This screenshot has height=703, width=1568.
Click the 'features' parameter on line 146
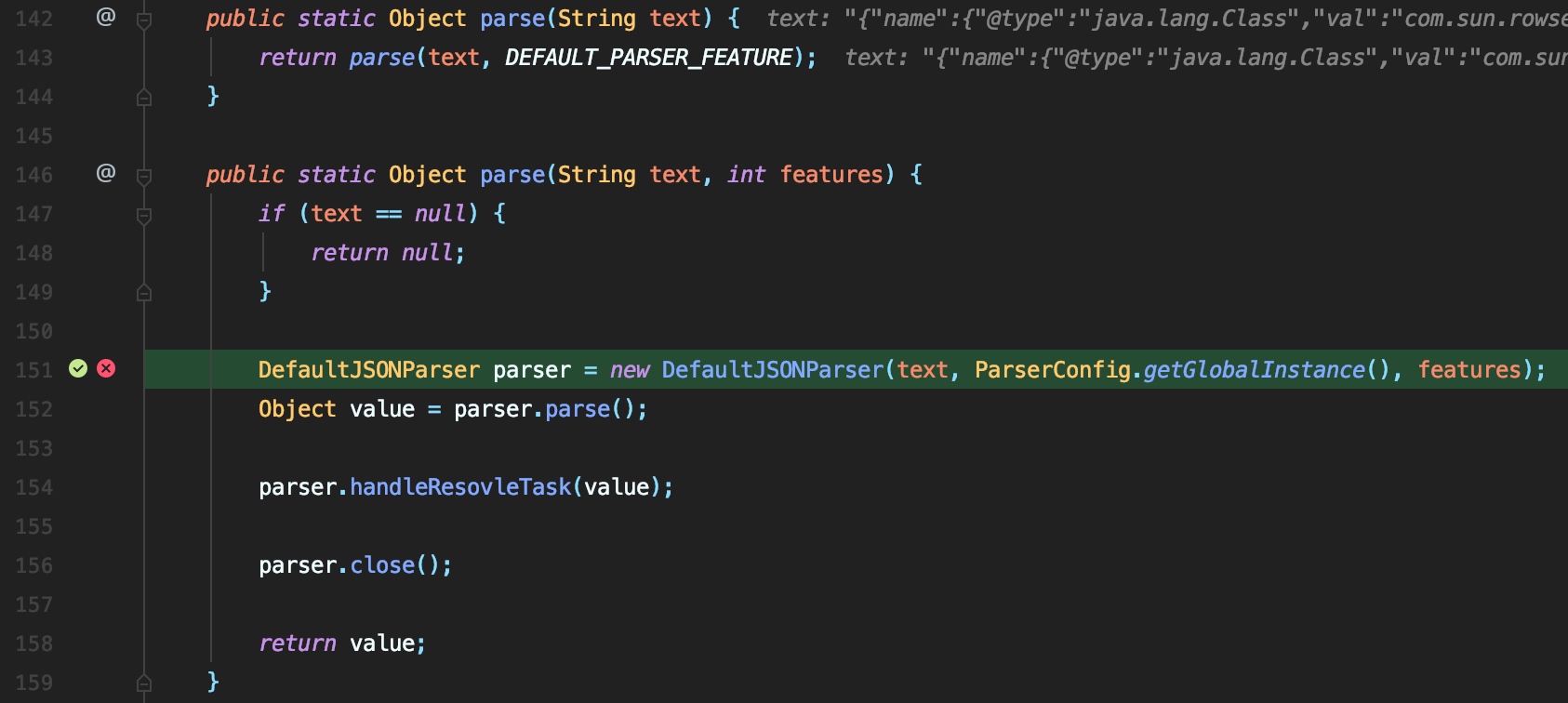(x=831, y=175)
